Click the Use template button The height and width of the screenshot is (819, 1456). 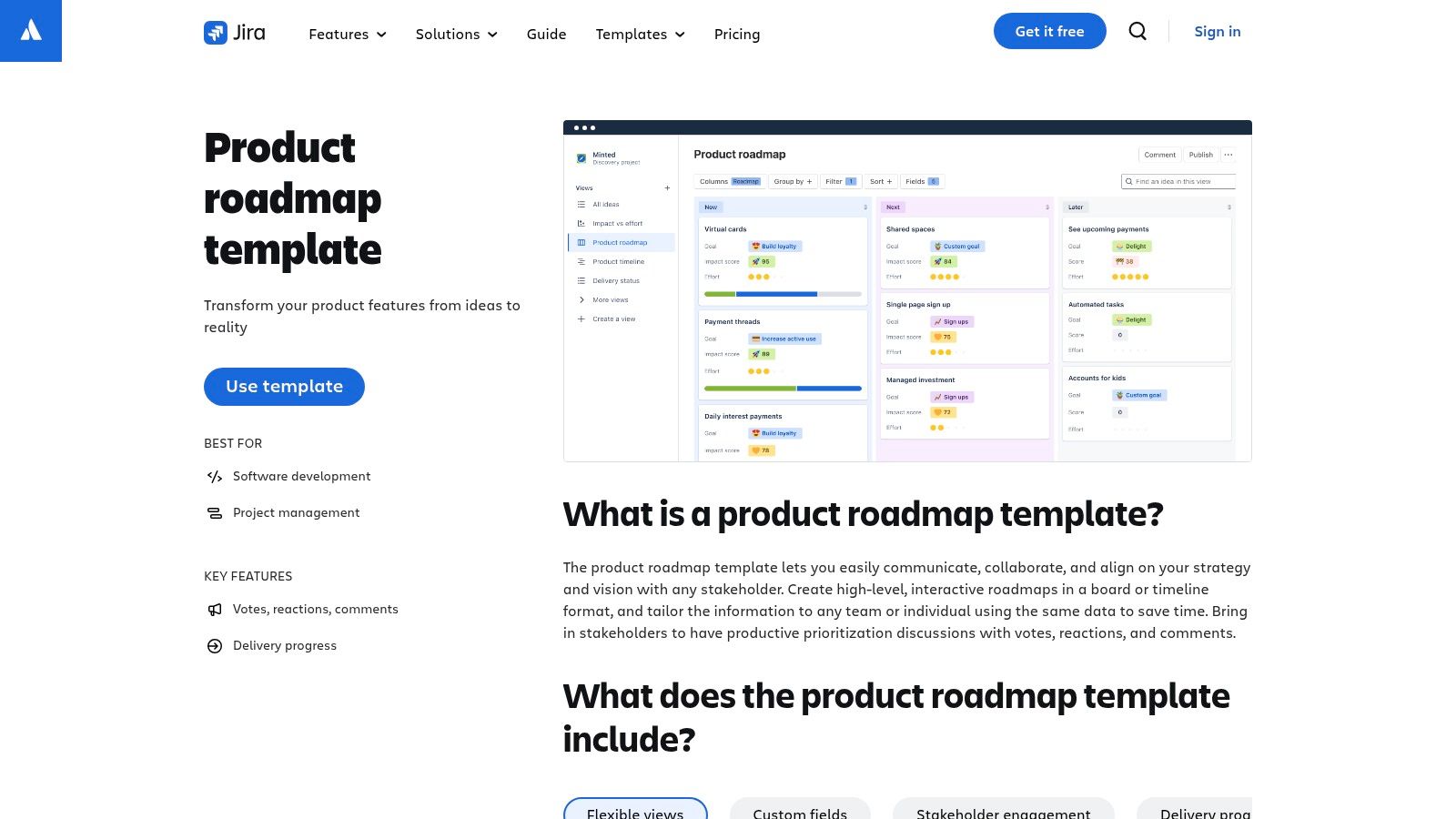click(284, 386)
